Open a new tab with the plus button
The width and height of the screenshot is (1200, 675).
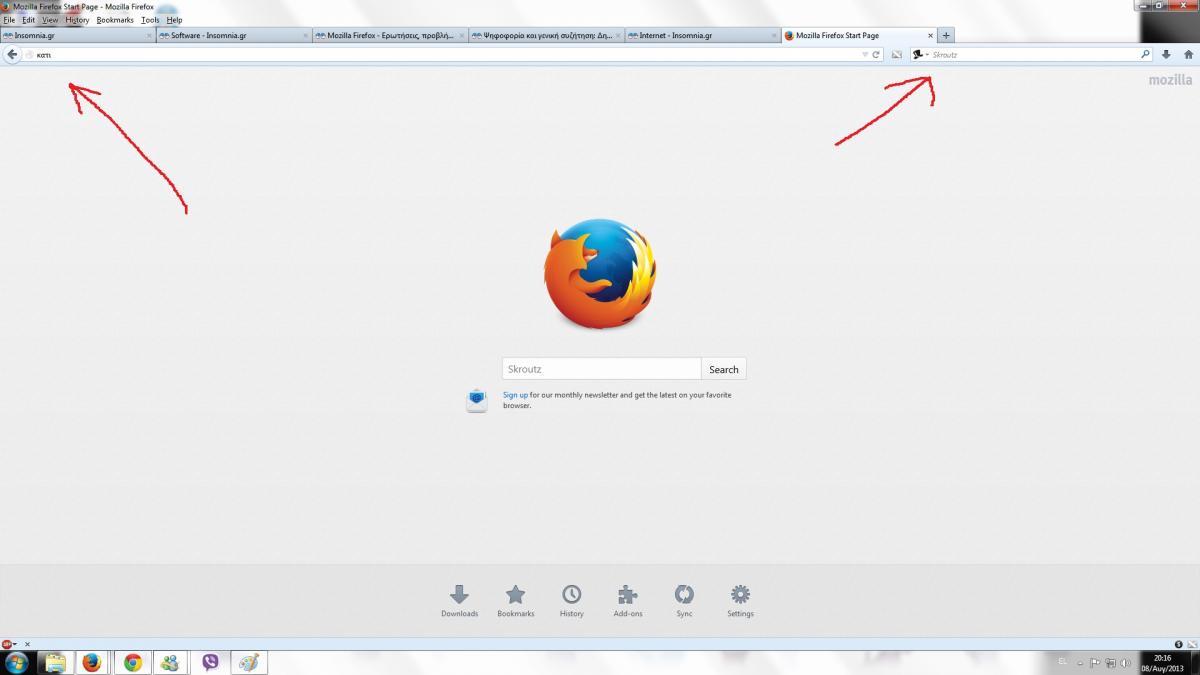pos(947,35)
